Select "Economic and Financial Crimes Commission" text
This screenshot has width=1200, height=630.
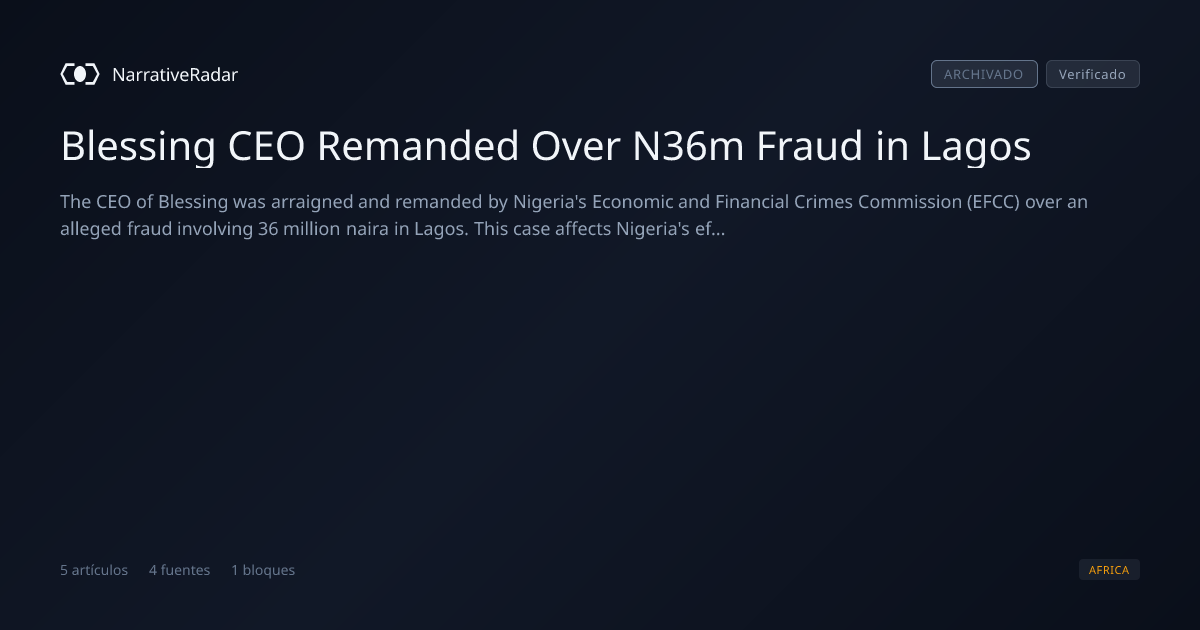coord(739,202)
